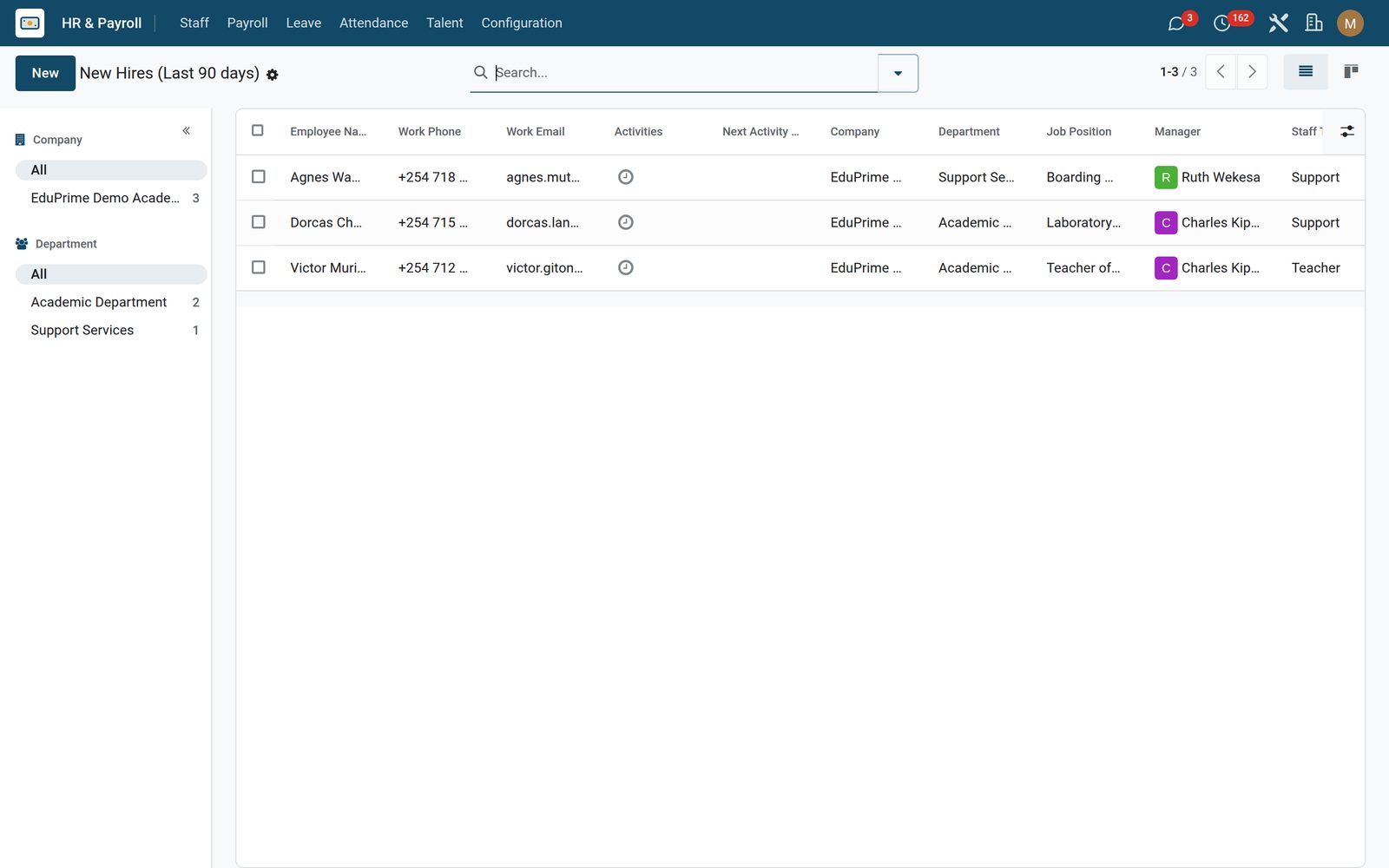Click the activity clock for Victor Muri...
The height and width of the screenshot is (868, 1389).
(625, 267)
